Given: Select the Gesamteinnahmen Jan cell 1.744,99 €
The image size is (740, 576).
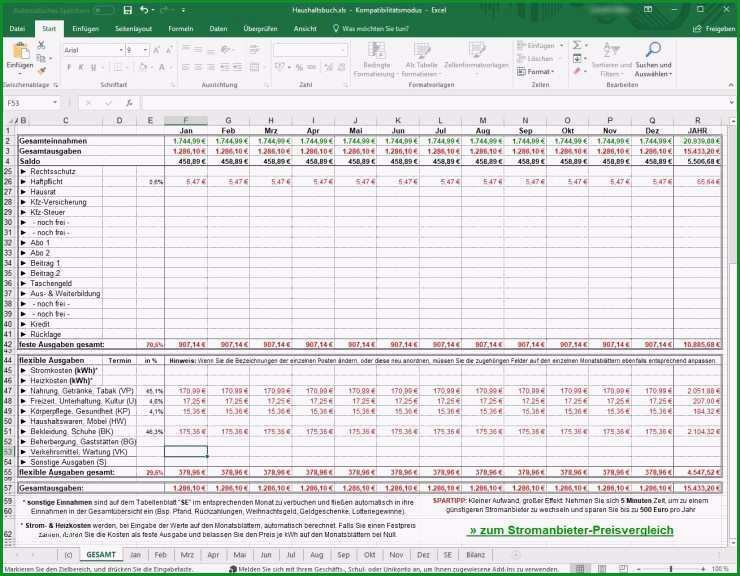Looking at the screenshot, I should (x=186, y=141).
